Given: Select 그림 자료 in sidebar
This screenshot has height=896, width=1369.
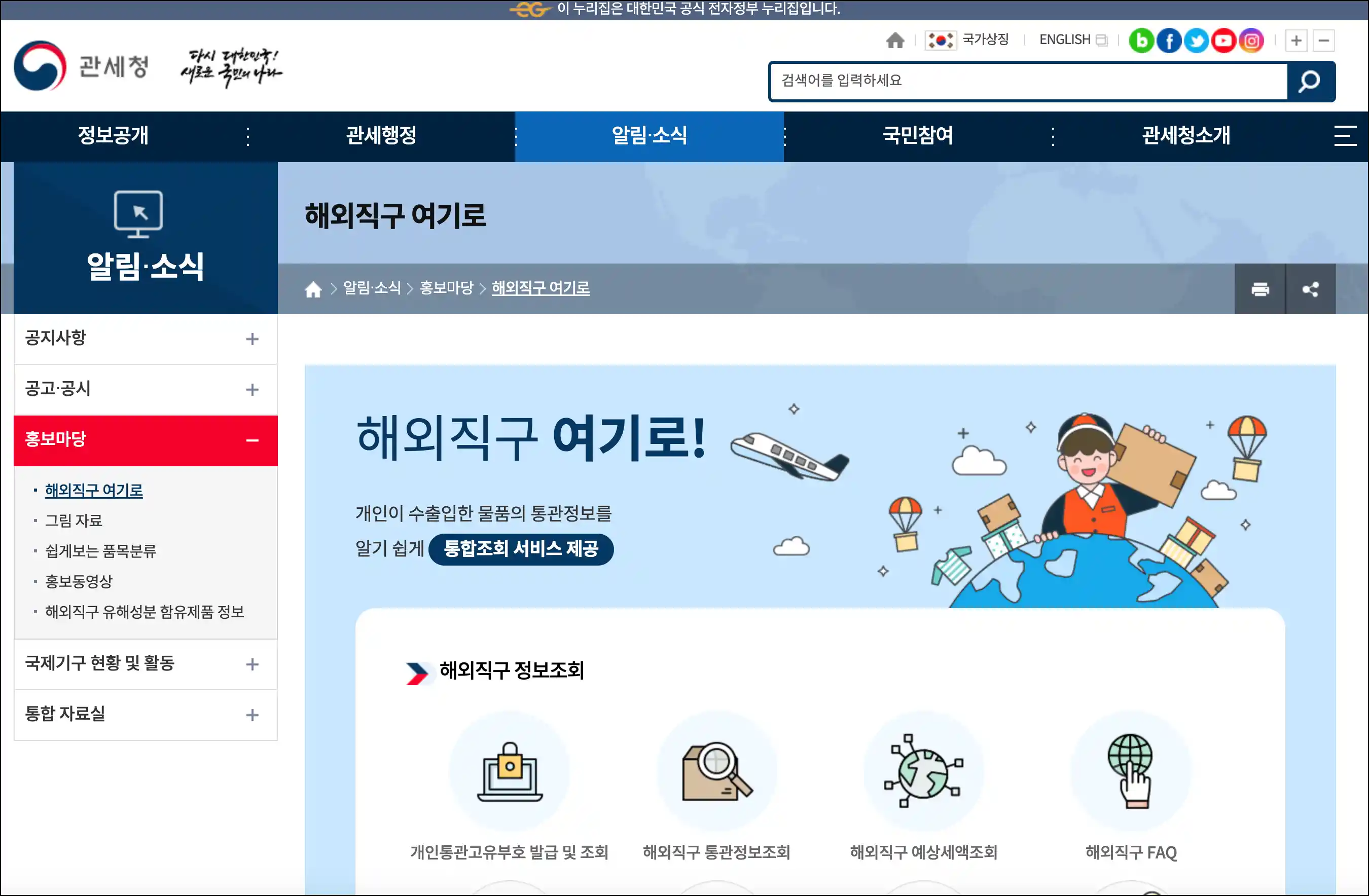Looking at the screenshot, I should coord(74,521).
